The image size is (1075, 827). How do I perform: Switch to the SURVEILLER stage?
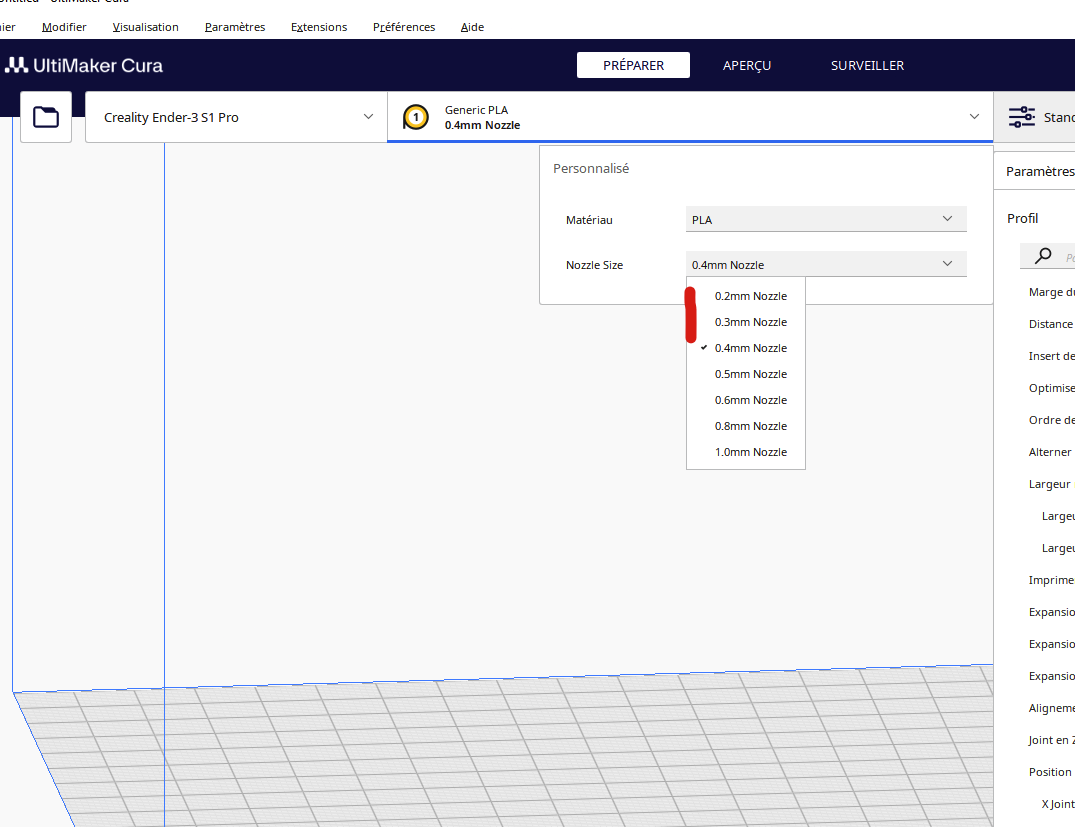point(867,65)
